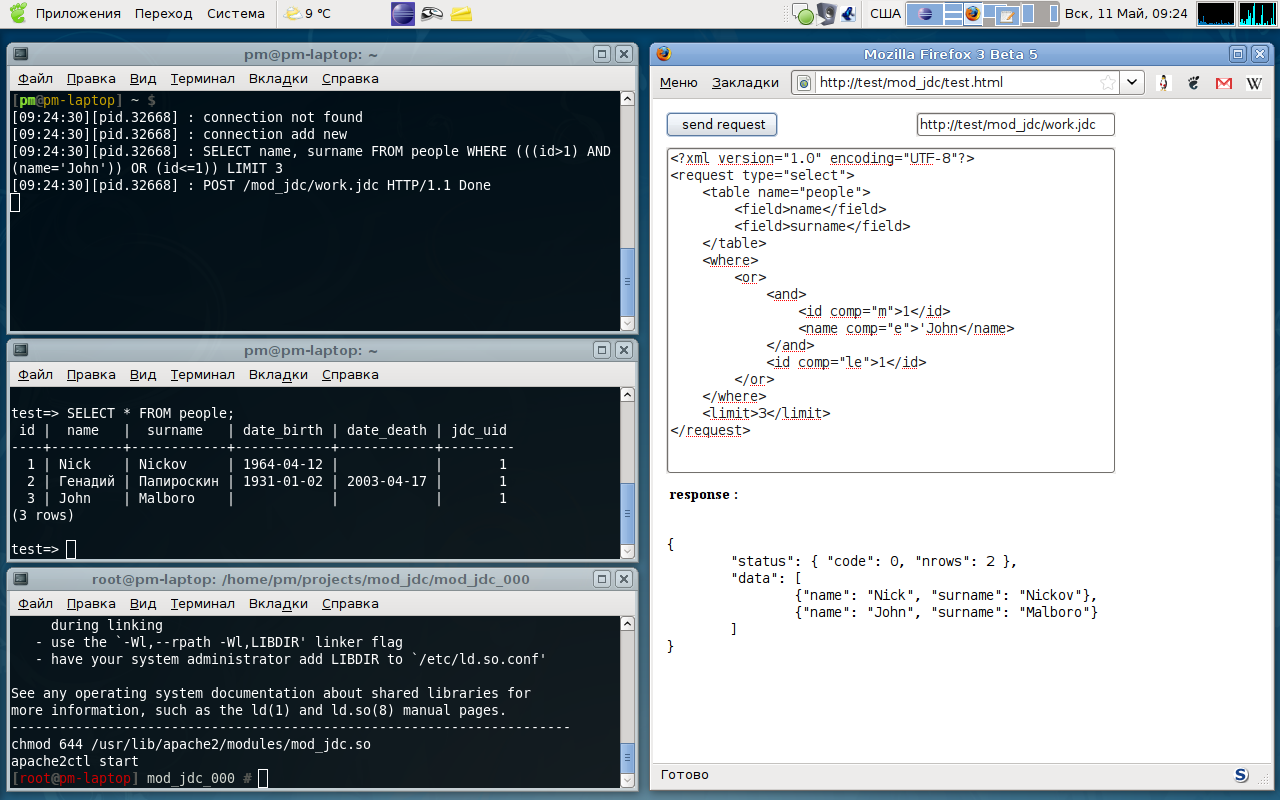
Task: Click the blue system monitor graph applet
Action: click(1215, 13)
